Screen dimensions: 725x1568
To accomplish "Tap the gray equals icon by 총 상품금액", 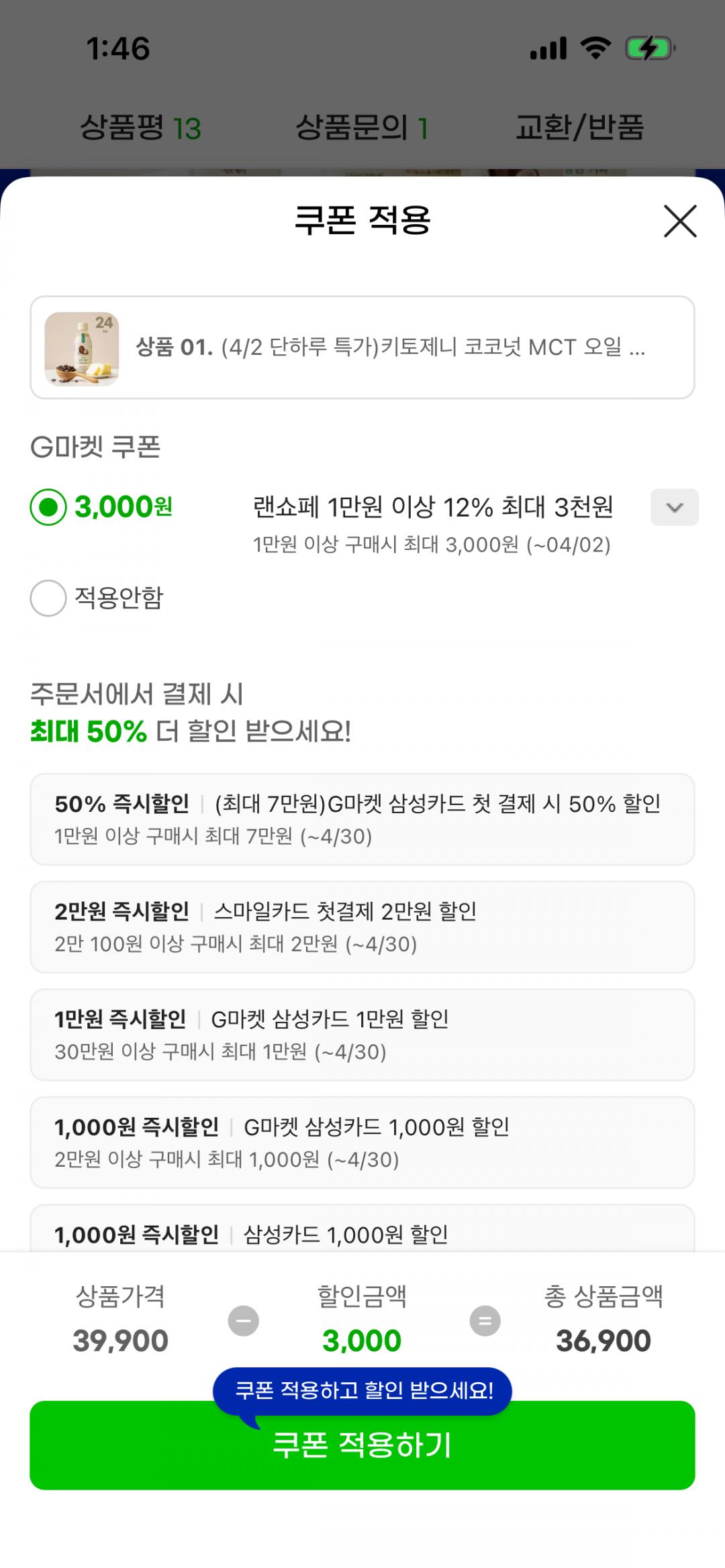I will pos(485,1321).
